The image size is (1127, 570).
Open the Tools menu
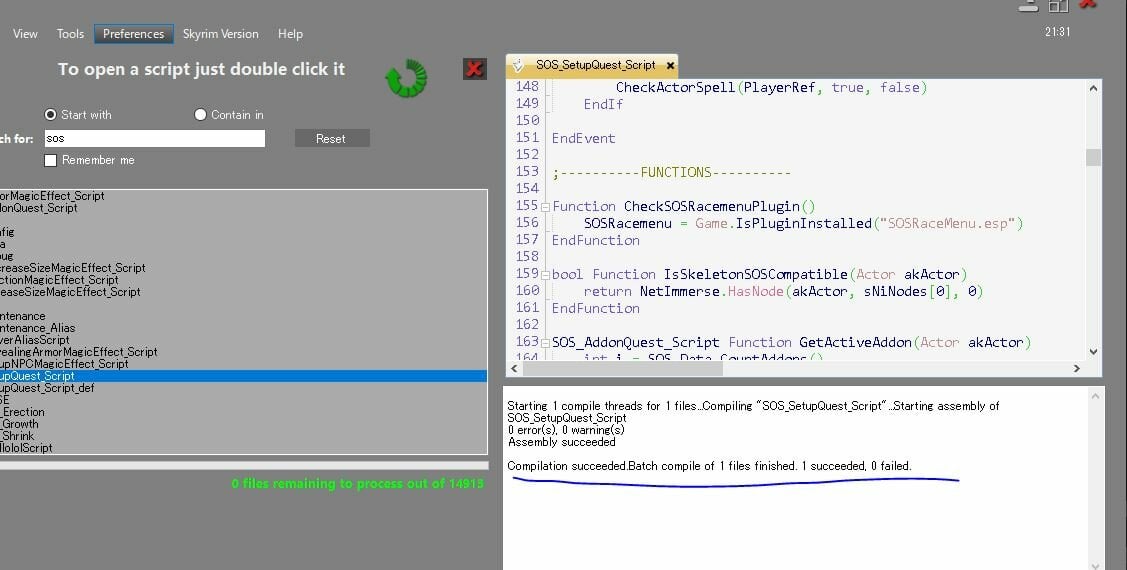tap(70, 34)
